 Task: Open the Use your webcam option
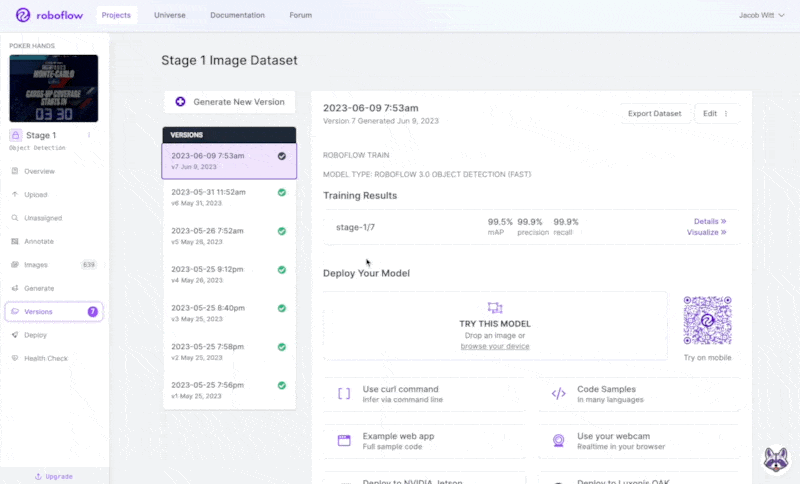pyautogui.click(x=639, y=441)
